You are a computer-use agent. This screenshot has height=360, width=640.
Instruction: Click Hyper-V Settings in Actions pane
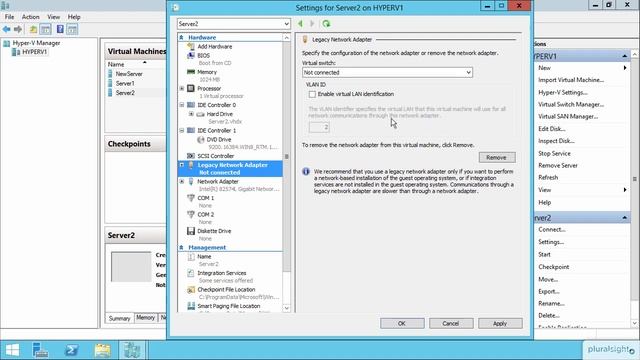tap(563, 93)
